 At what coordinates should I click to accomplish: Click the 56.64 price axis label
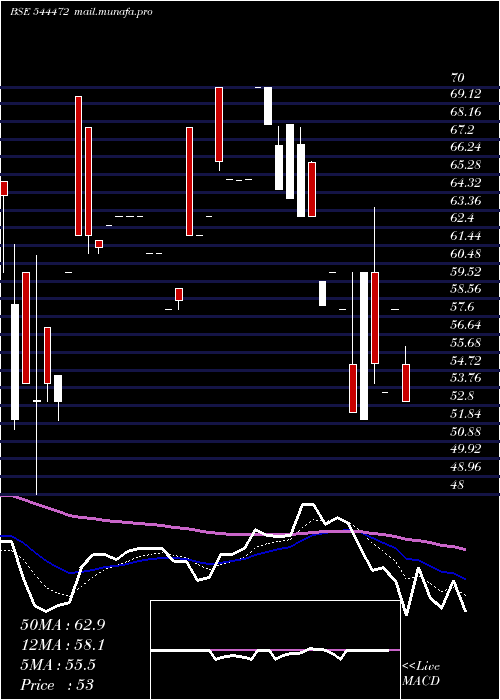pos(466,325)
